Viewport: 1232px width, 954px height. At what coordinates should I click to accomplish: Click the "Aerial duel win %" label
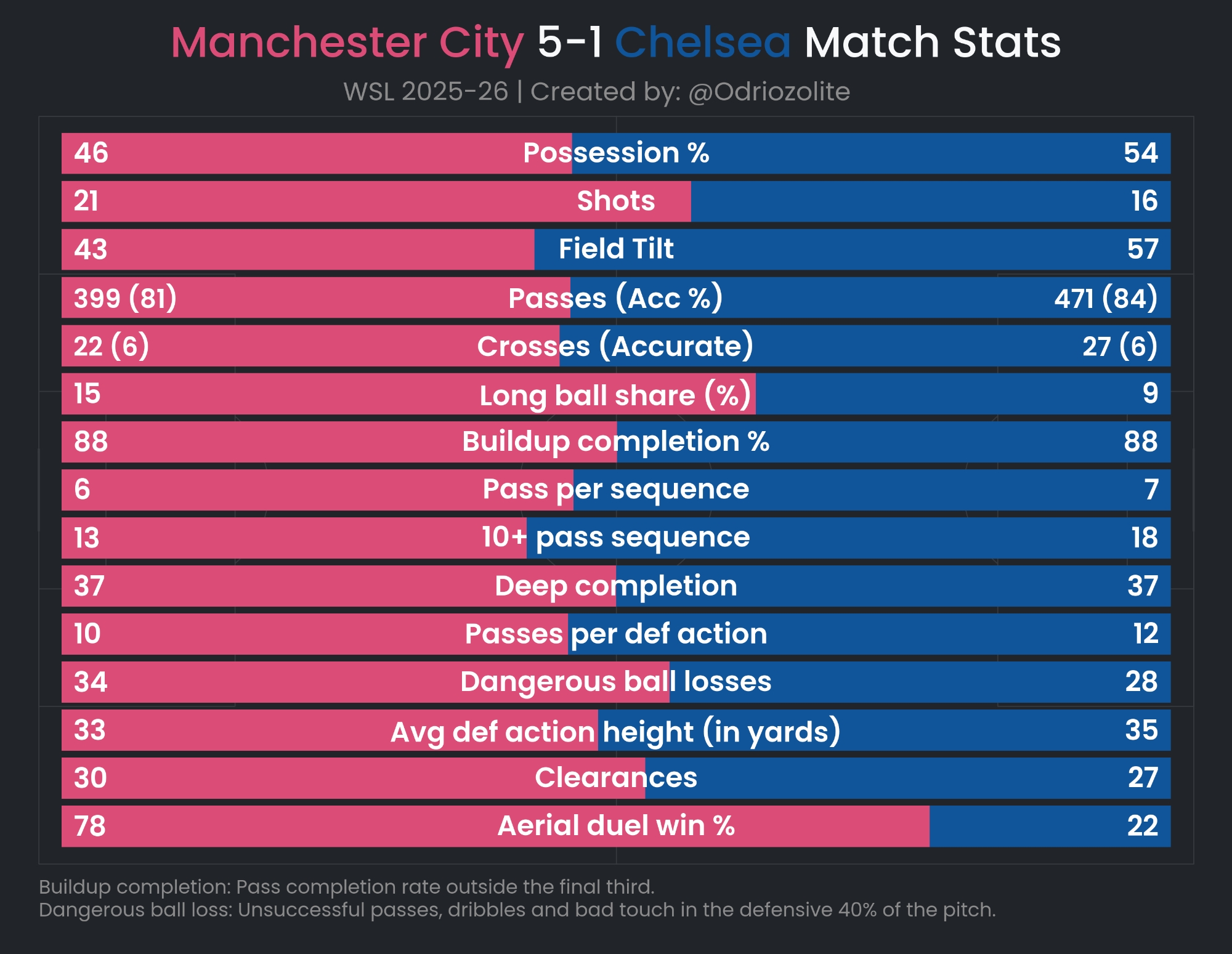(616, 826)
